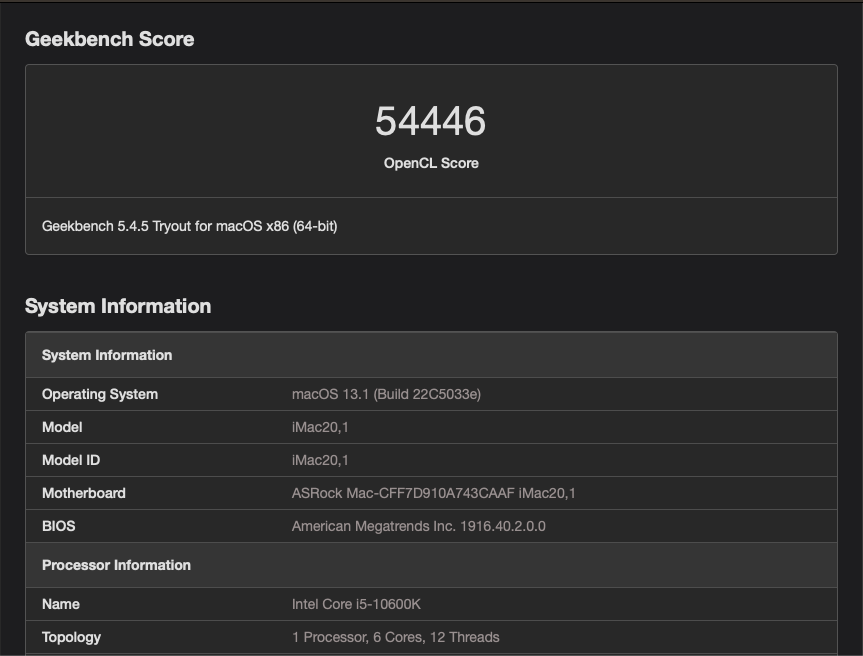Click the Motherboard label
Screen dimensions: 863x656
point(84,493)
